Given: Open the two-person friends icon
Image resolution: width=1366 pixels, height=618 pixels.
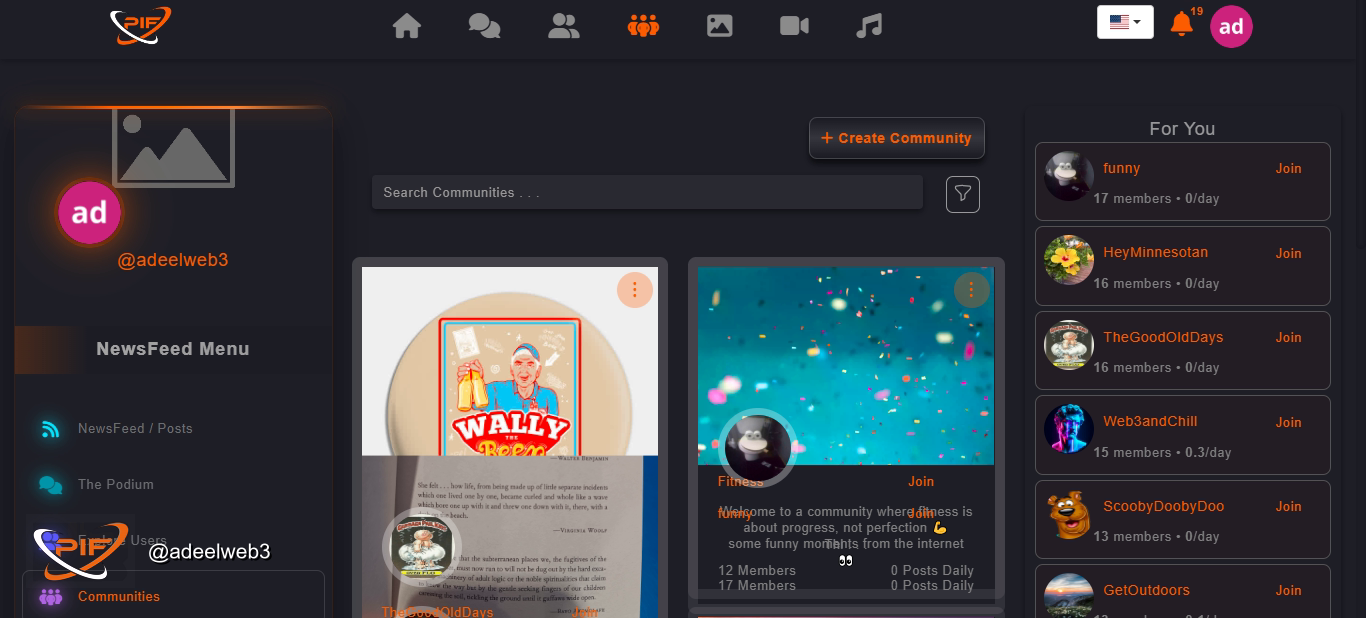Looking at the screenshot, I should (564, 26).
